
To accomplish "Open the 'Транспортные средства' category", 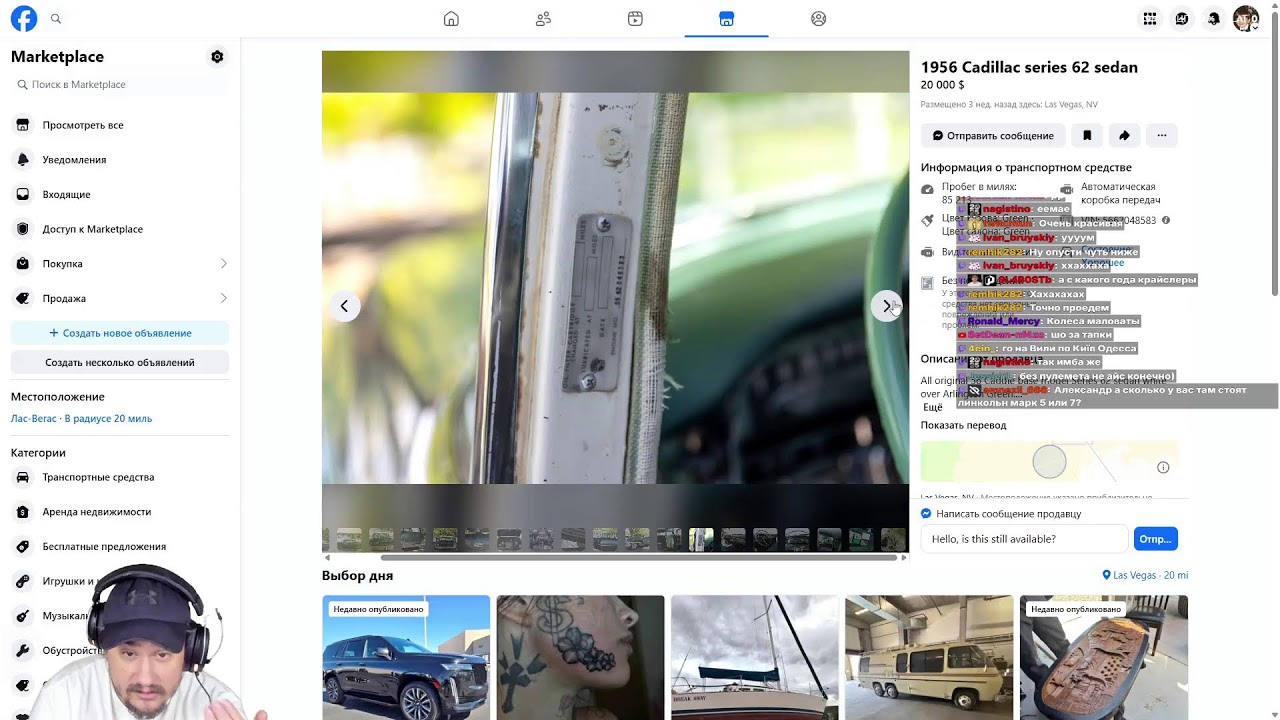I will [x=120, y=477].
